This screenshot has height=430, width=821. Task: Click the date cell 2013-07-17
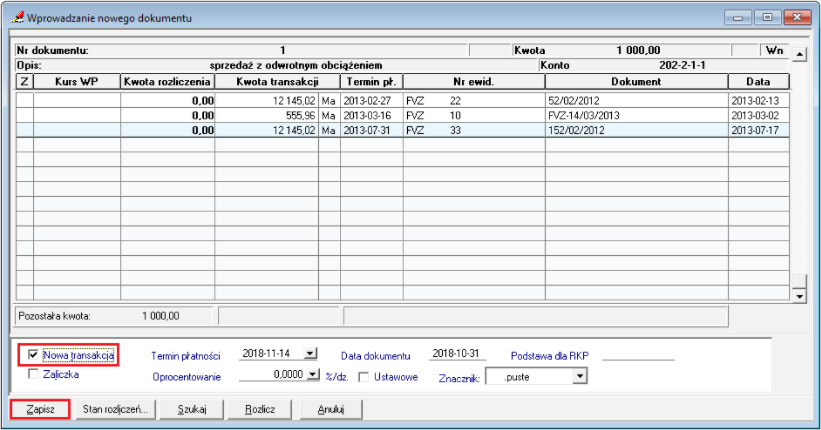[755, 130]
